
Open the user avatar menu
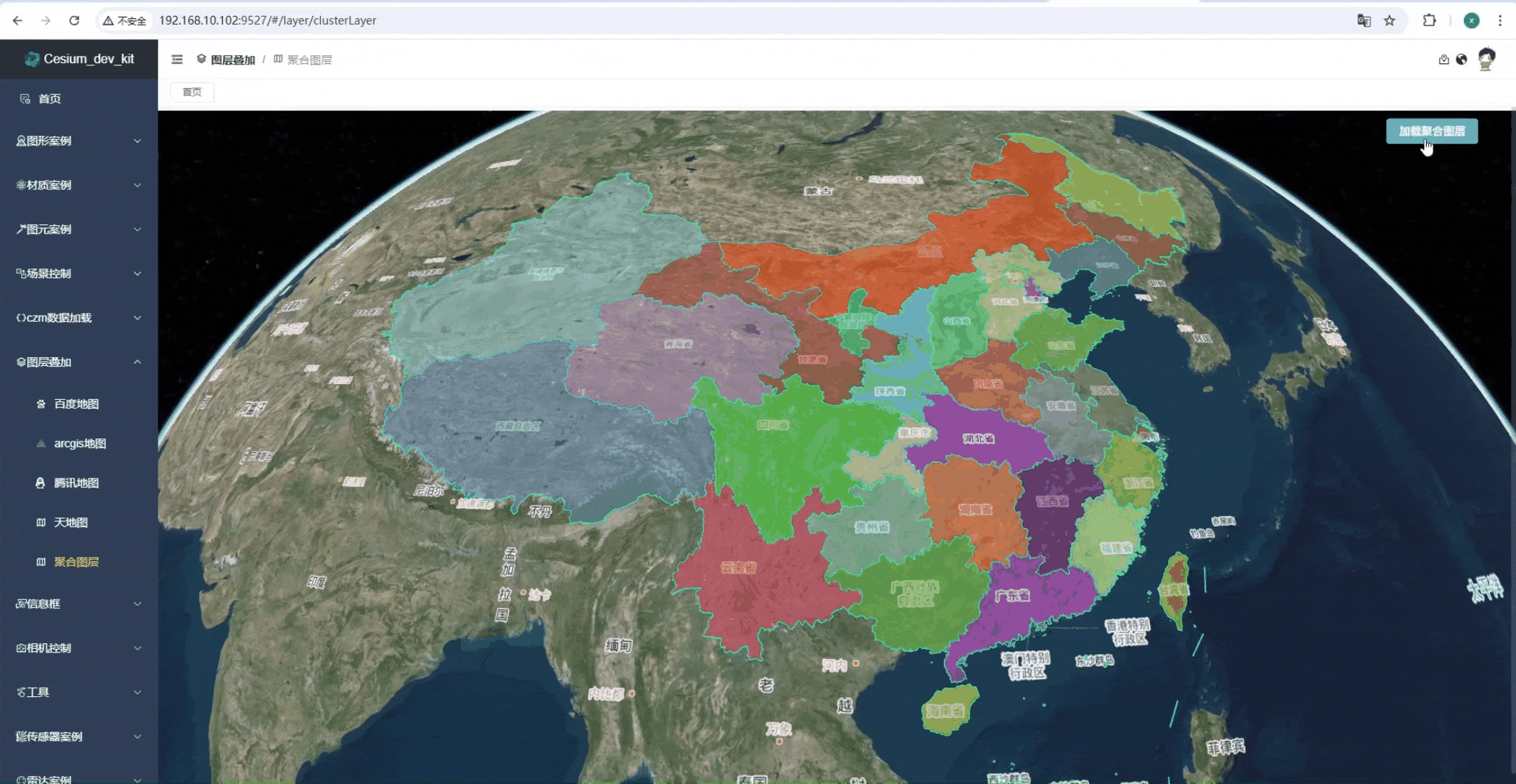coord(1486,59)
